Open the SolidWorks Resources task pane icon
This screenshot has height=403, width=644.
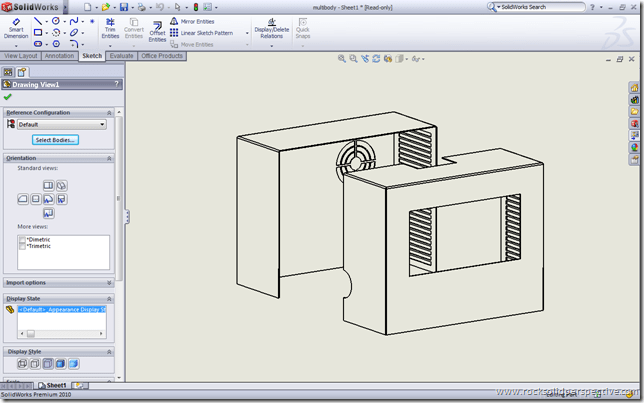pyautogui.click(x=635, y=88)
